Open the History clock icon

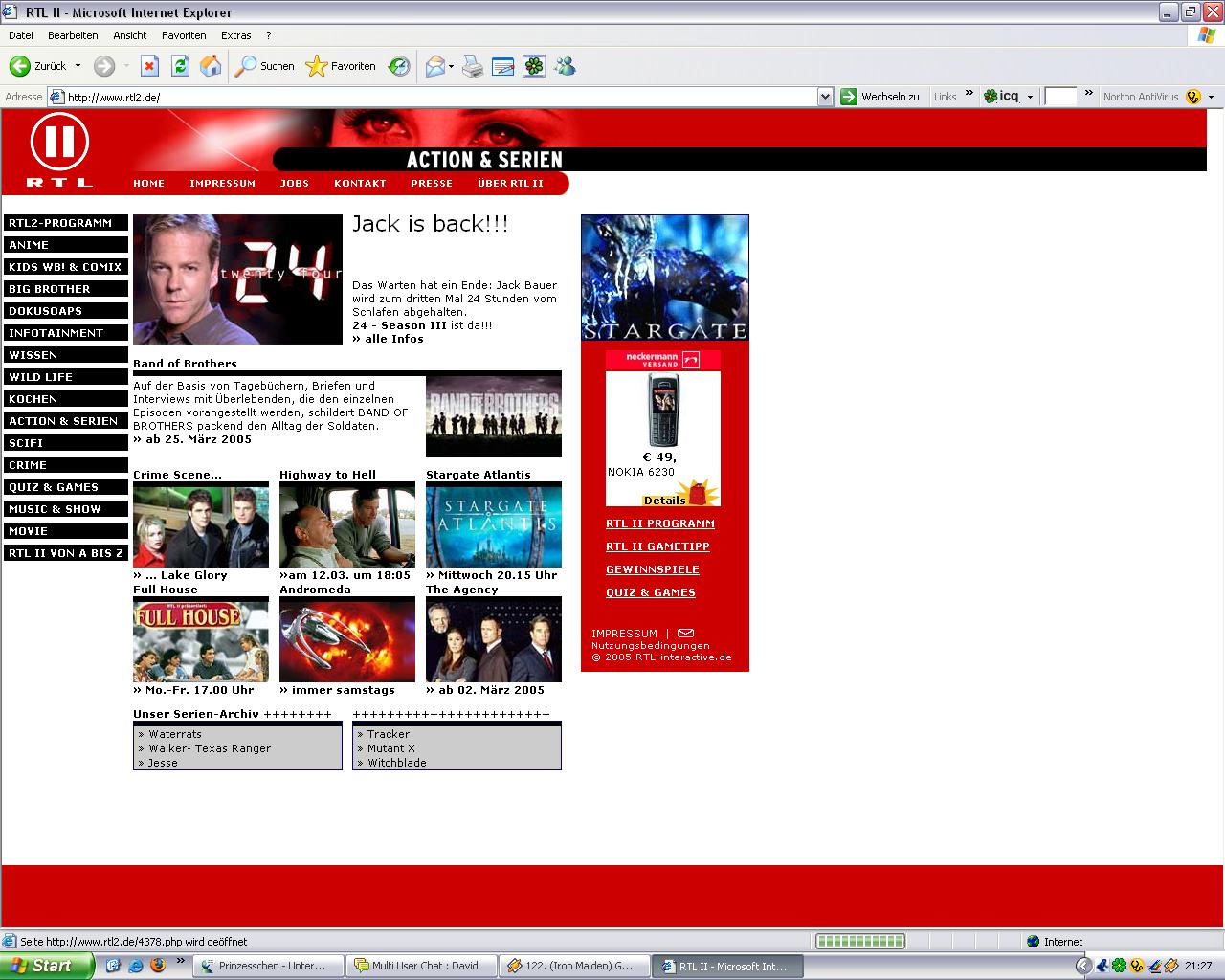[399, 66]
